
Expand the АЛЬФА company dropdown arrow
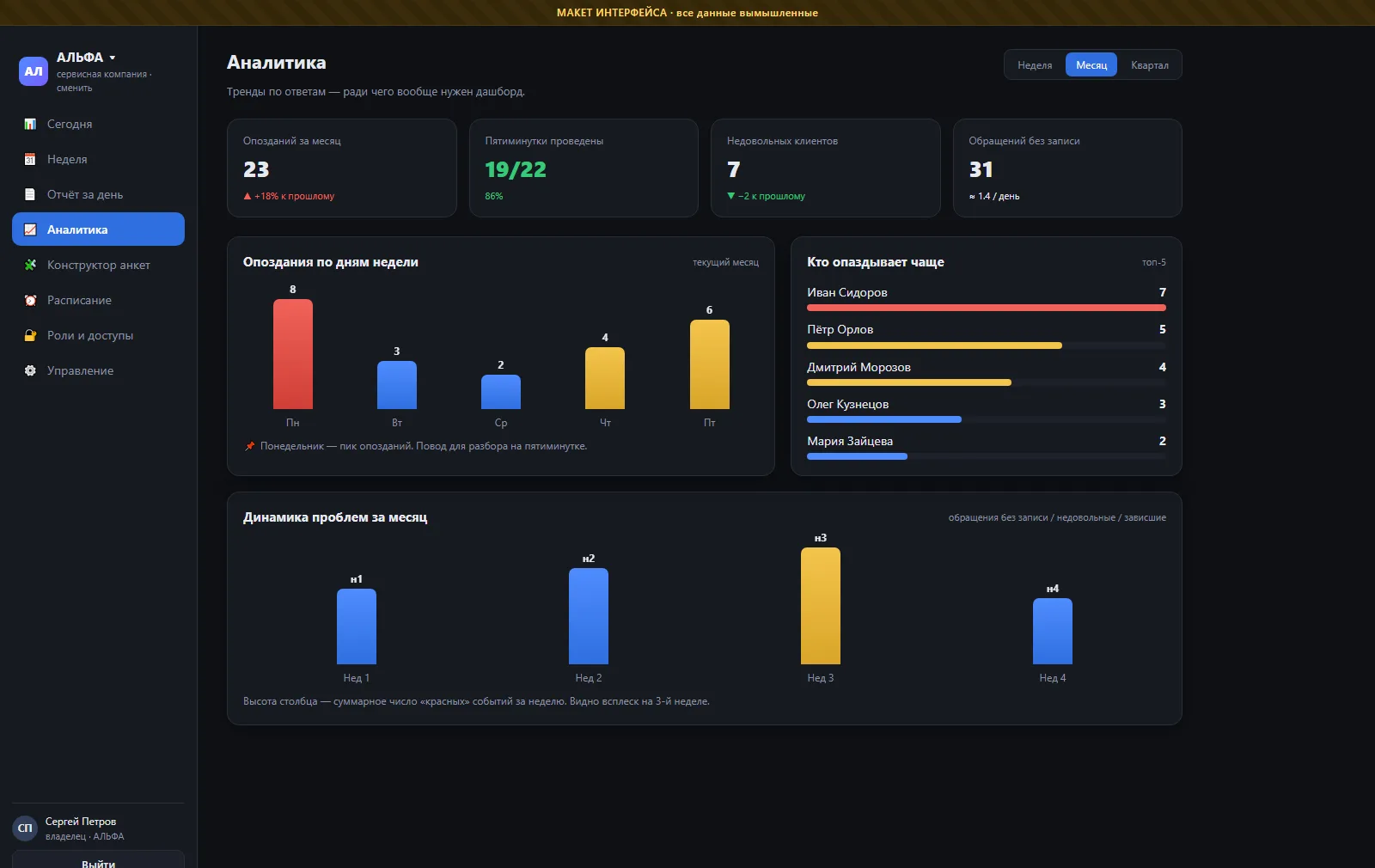[113, 58]
